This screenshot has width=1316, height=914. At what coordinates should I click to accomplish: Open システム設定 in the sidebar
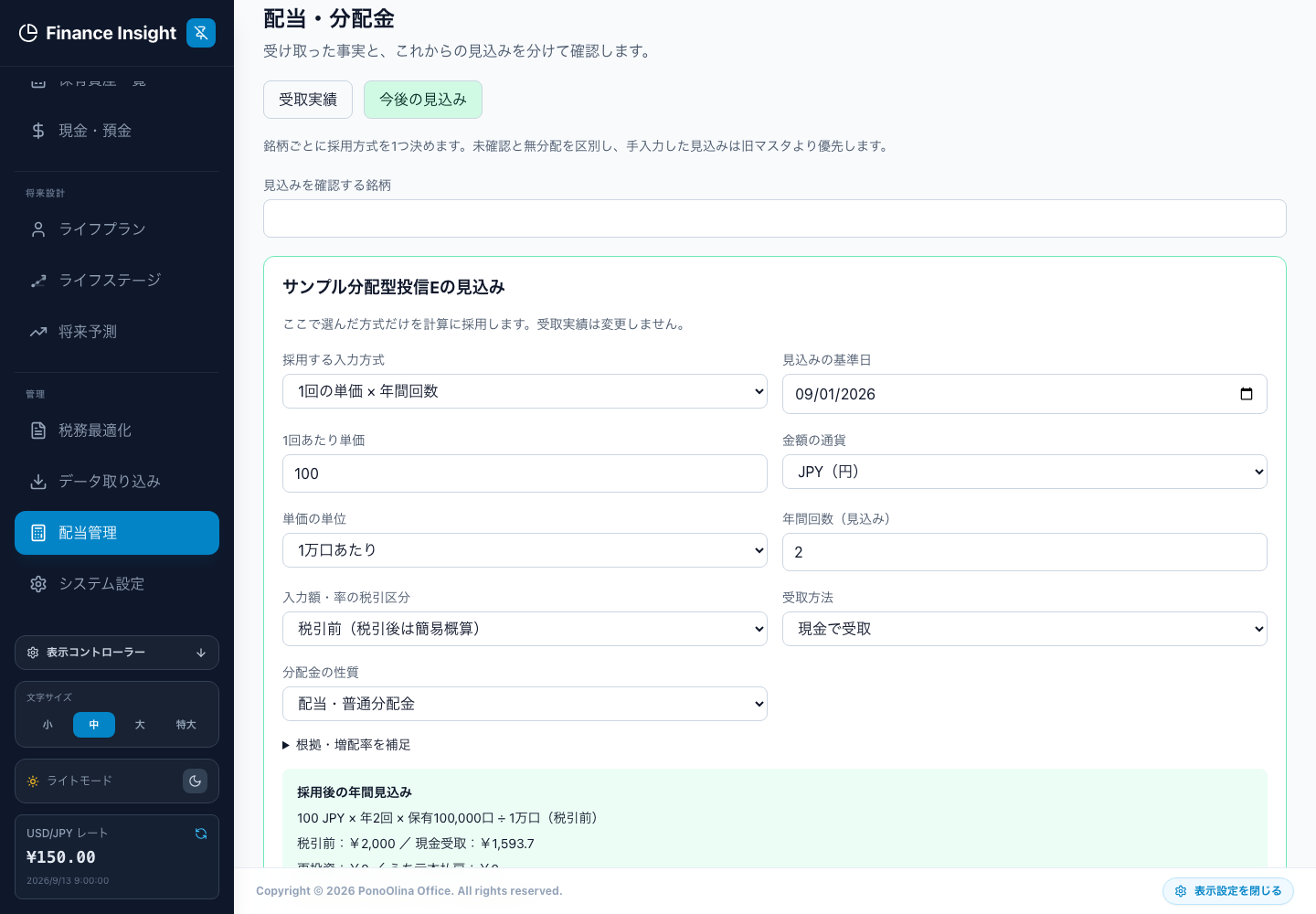[x=117, y=584]
